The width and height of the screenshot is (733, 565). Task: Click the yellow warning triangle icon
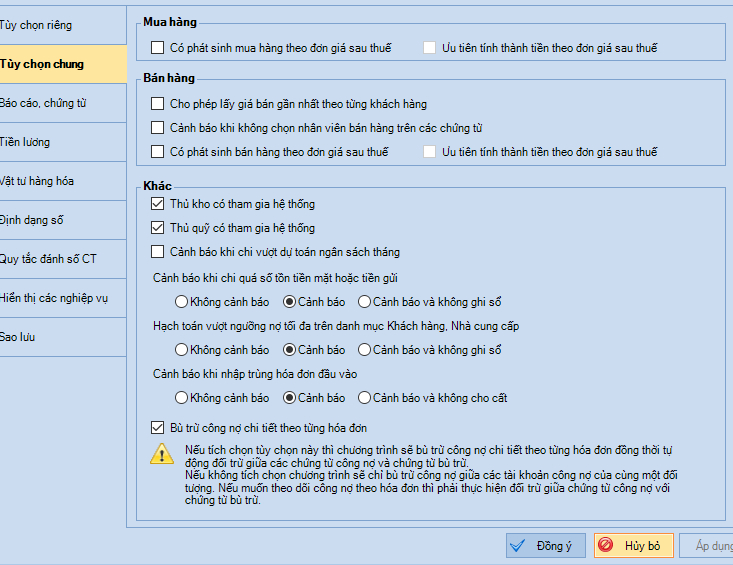point(161,453)
